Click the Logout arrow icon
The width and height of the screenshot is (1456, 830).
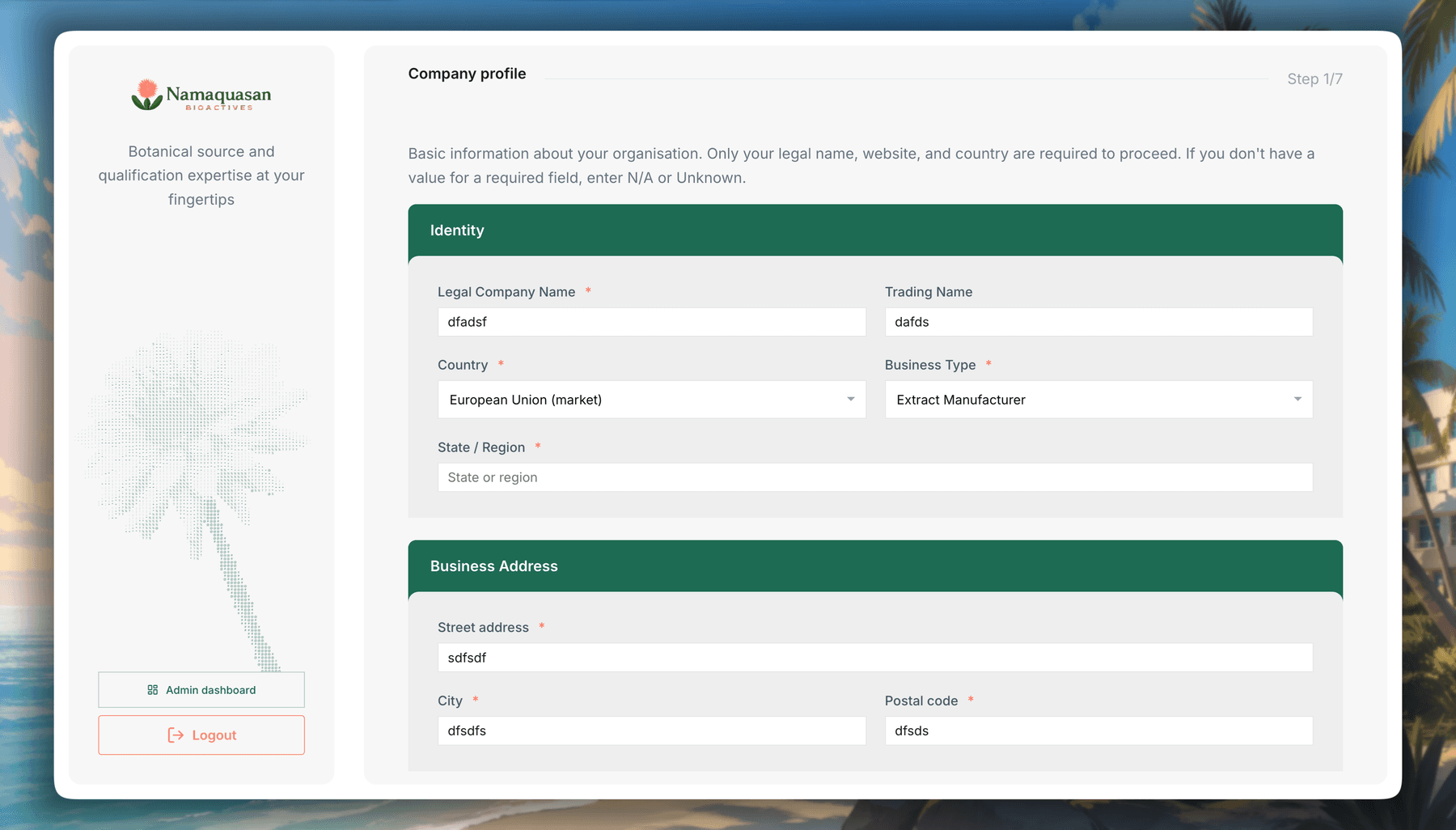coord(176,735)
